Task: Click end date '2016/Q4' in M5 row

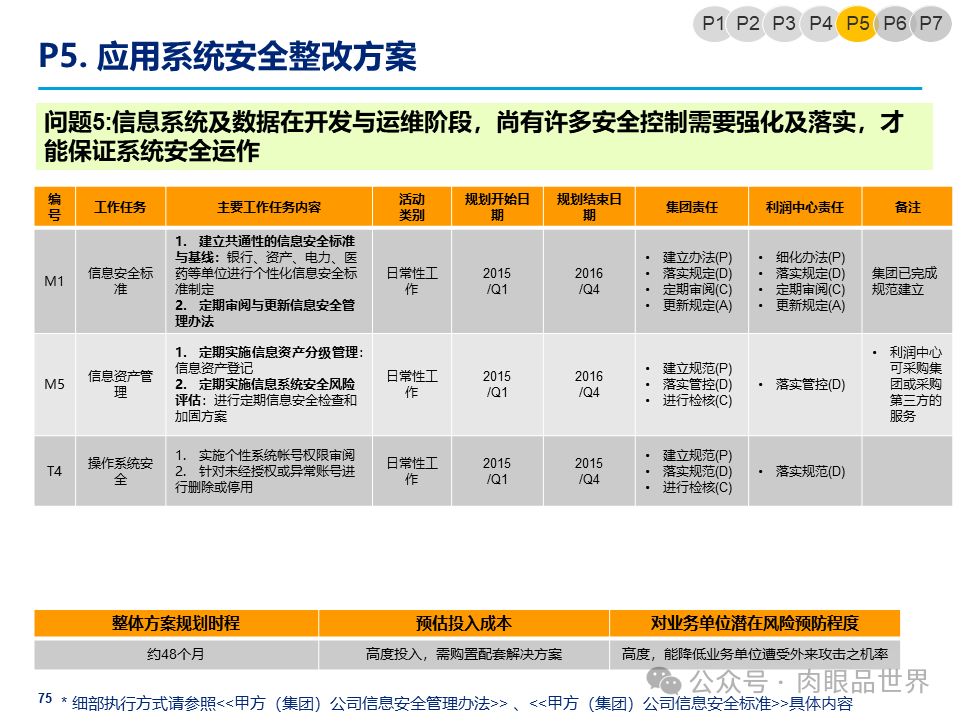Action: pyautogui.click(x=589, y=384)
